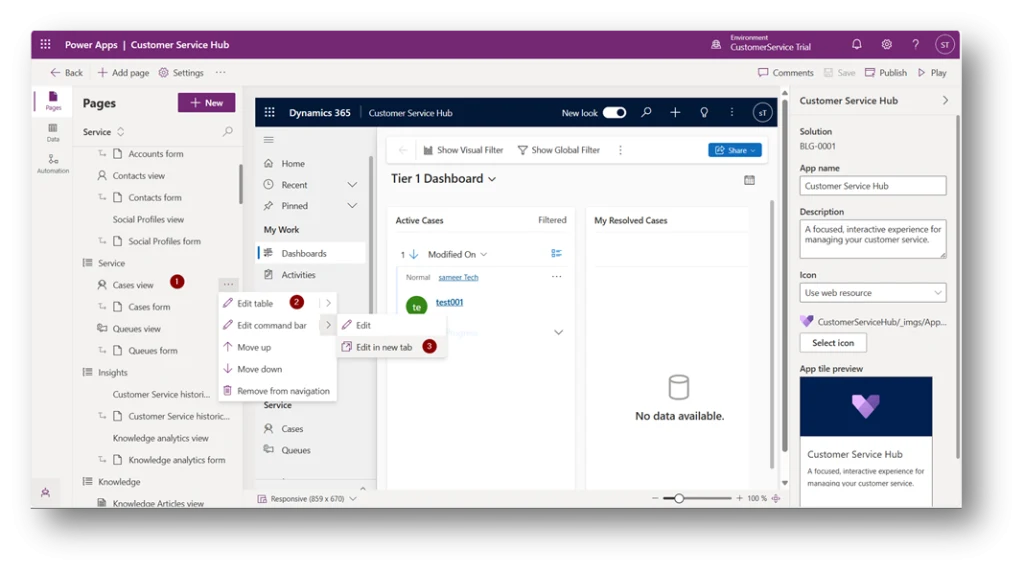
Task: Select Move down in context menu
Action: tap(259, 368)
